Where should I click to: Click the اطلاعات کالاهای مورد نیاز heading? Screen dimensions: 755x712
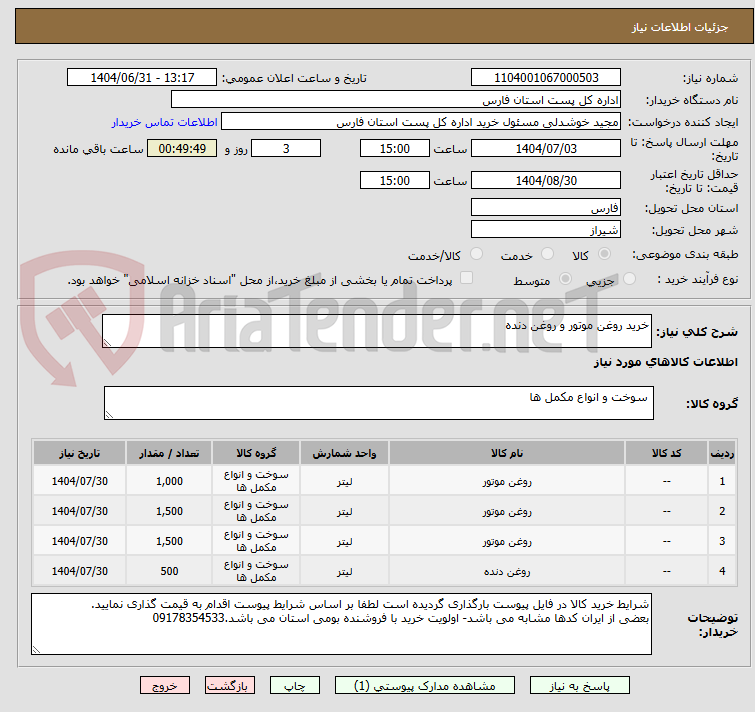[665, 362]
